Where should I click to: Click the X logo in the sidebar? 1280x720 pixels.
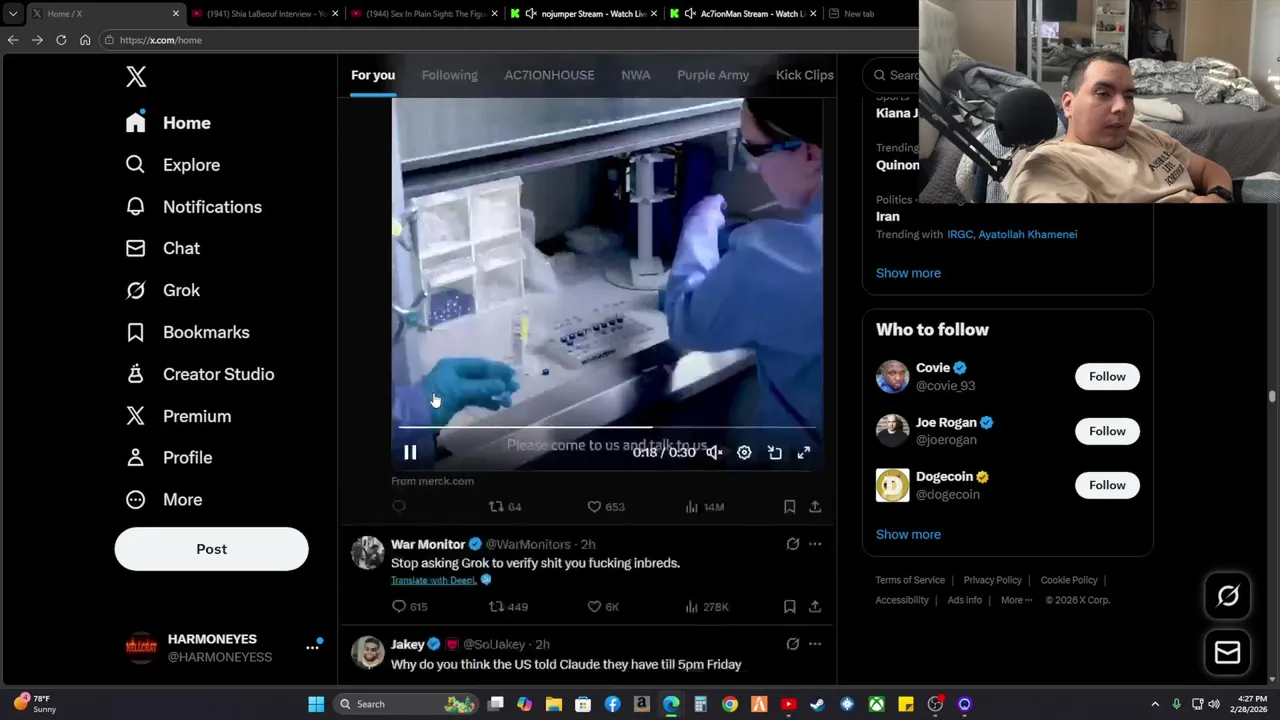click(x=136, y=76)
